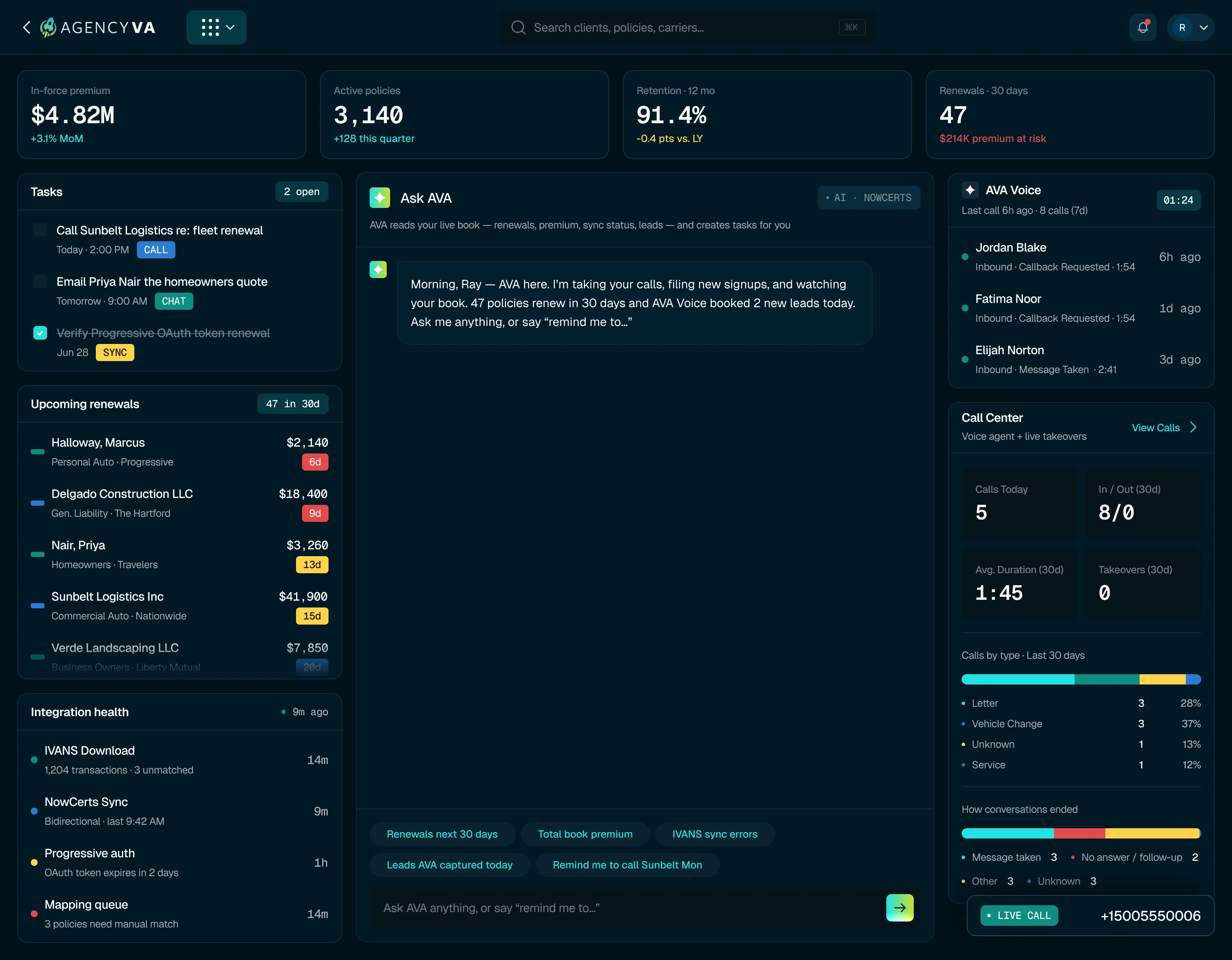This screenshot has width=1232, height=960.
Task: Open IVANS Download integration row
Action: 179,760
